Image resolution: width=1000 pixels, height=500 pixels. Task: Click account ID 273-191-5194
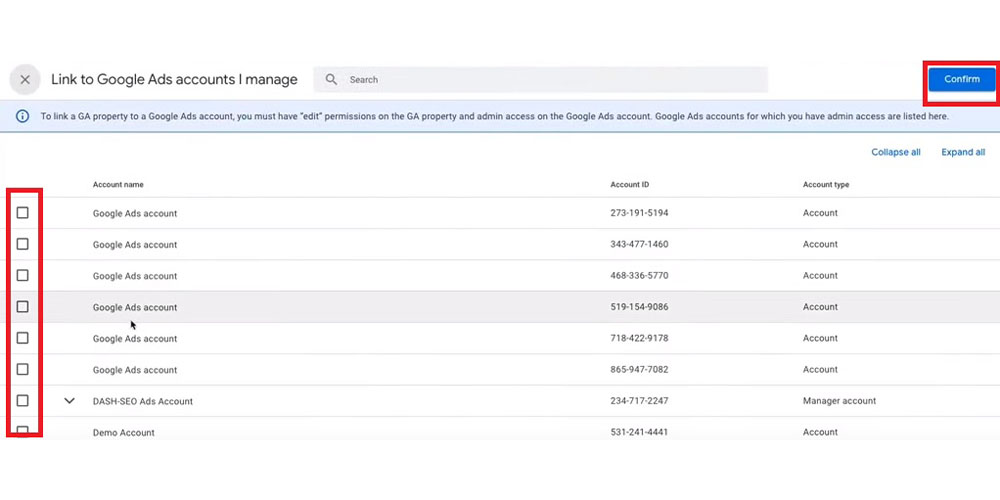coord(639,213)
